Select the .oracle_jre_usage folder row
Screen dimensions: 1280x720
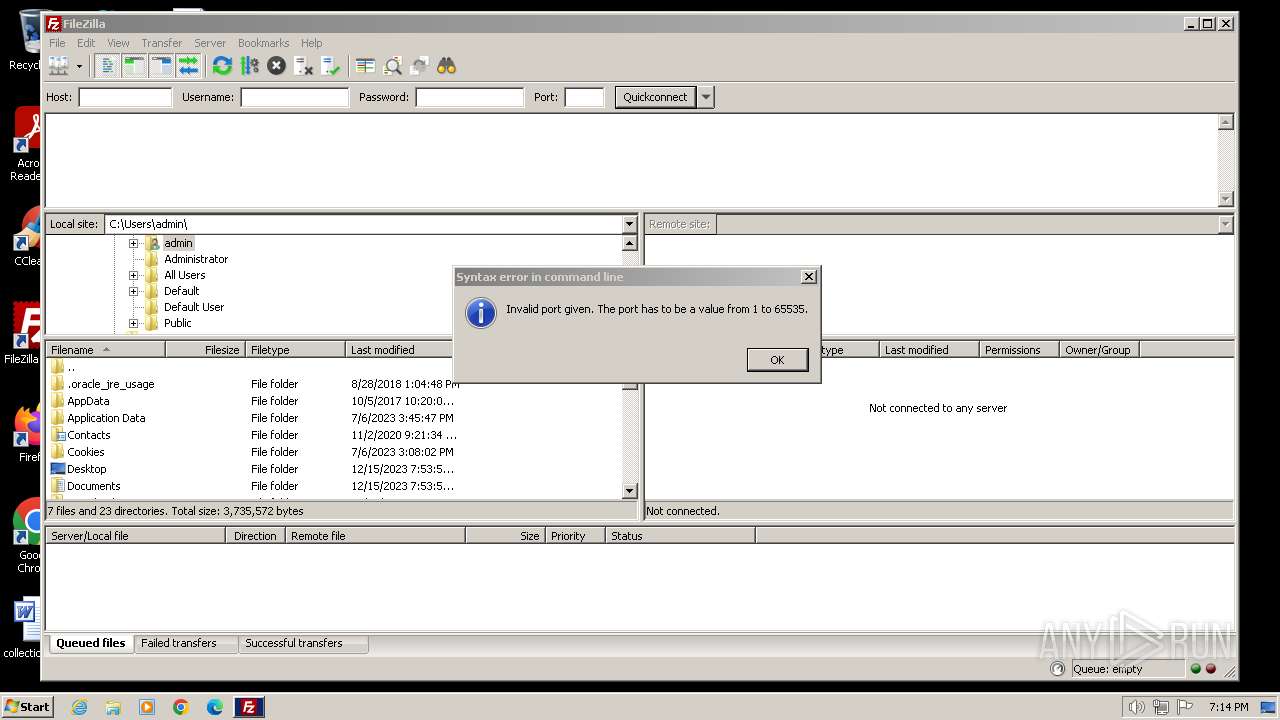(x=334, y=384)
